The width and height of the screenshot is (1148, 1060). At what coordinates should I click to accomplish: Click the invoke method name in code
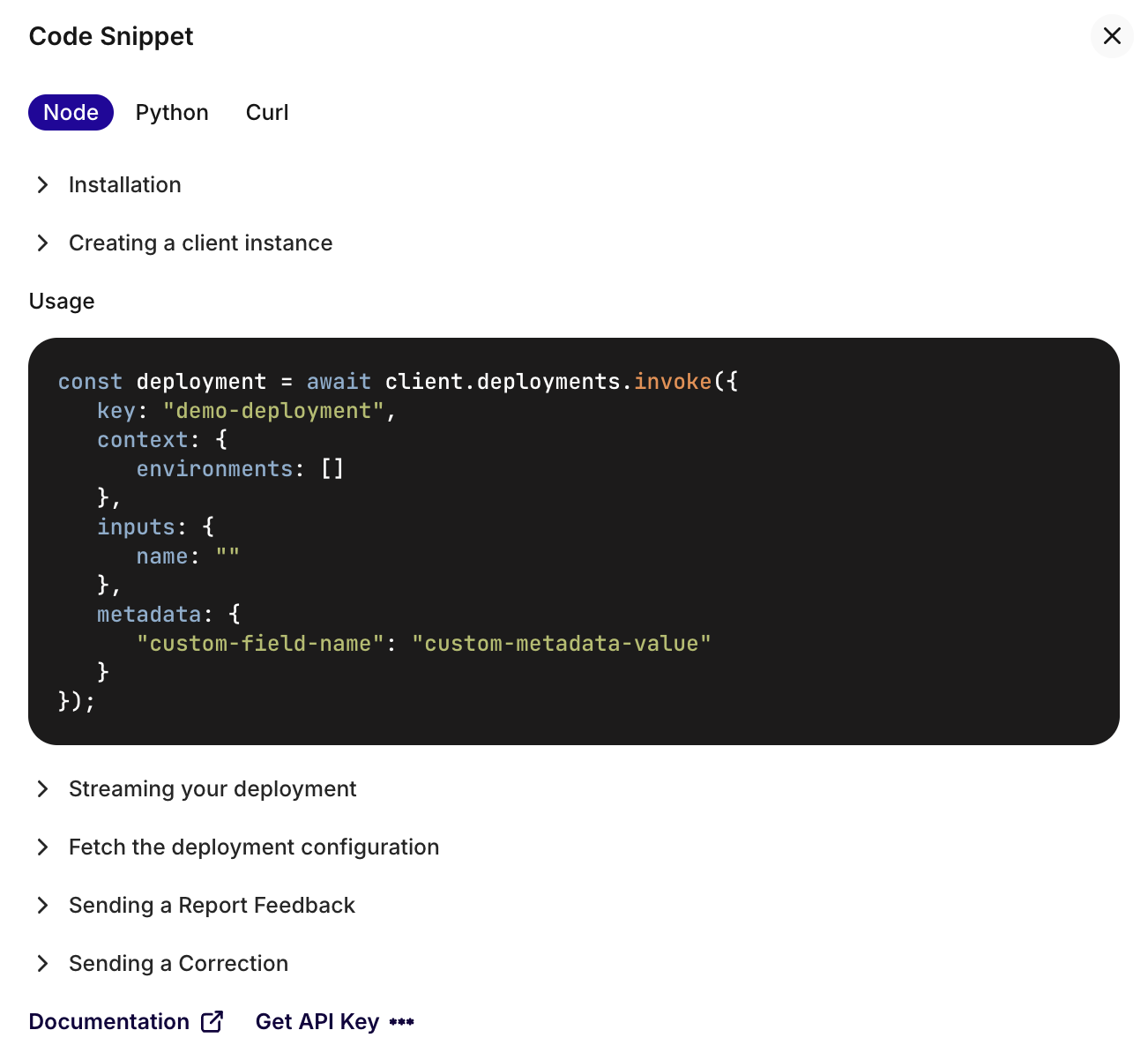click(x=673, y=382)
